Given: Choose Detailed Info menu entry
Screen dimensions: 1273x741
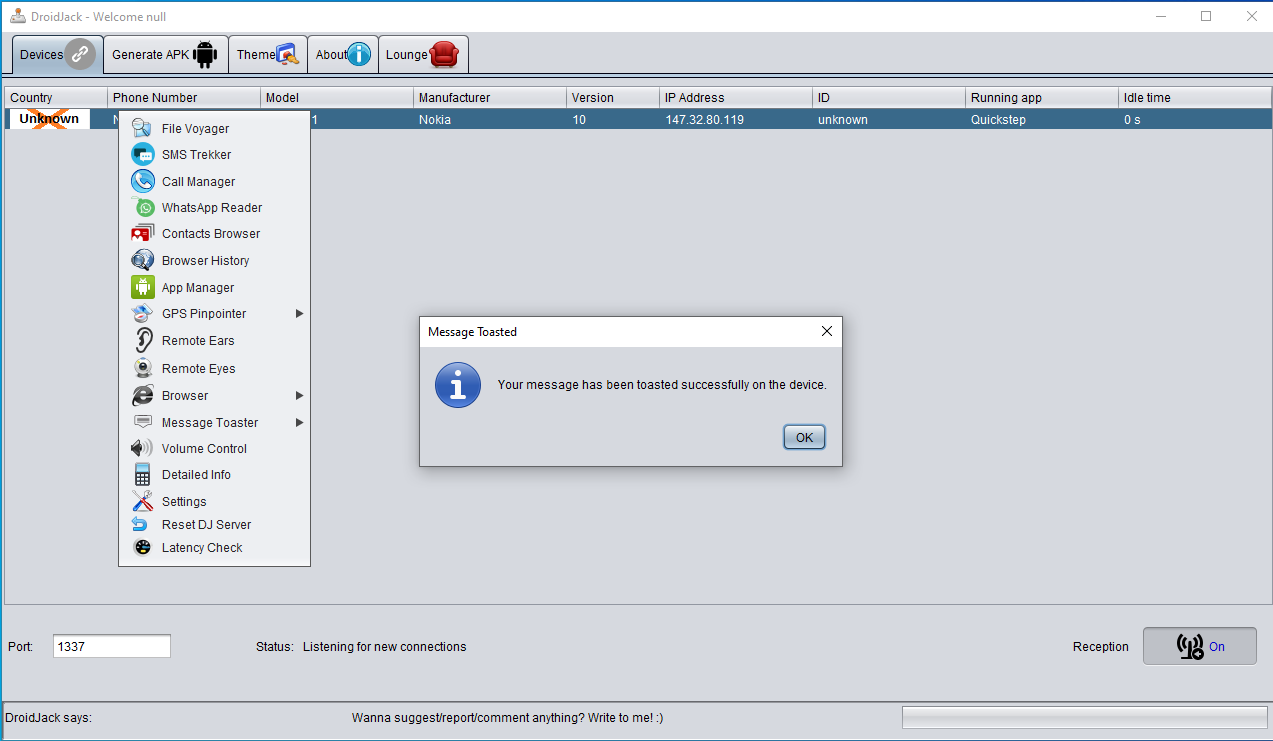Looking at the screenshot, I should (214, 474).
